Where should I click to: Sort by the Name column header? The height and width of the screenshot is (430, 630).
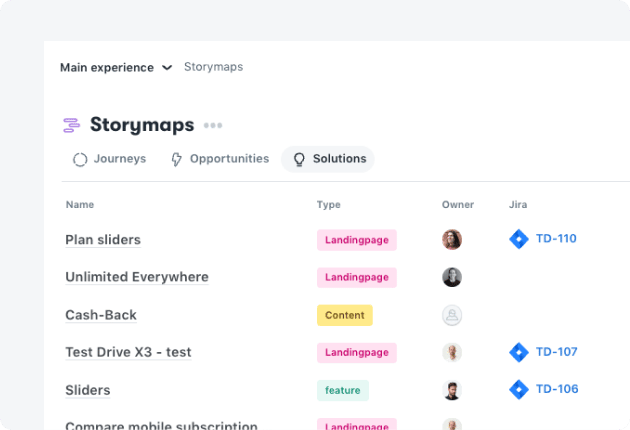point(80,205)
